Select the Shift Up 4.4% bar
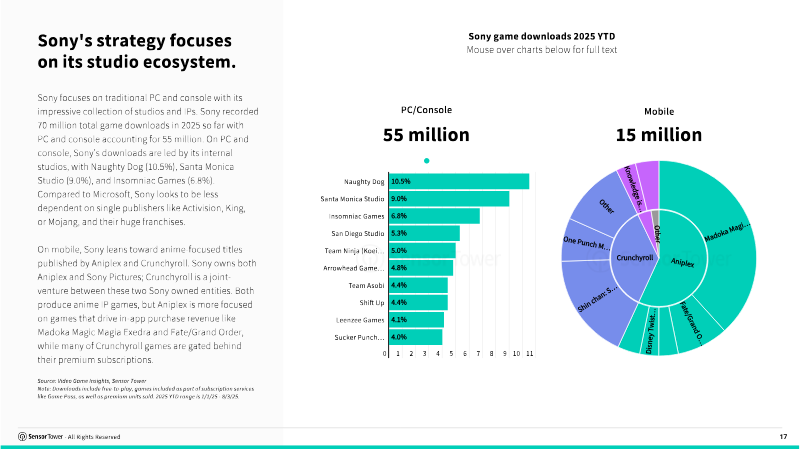800x449 pixels. click(x=418, y=303)
